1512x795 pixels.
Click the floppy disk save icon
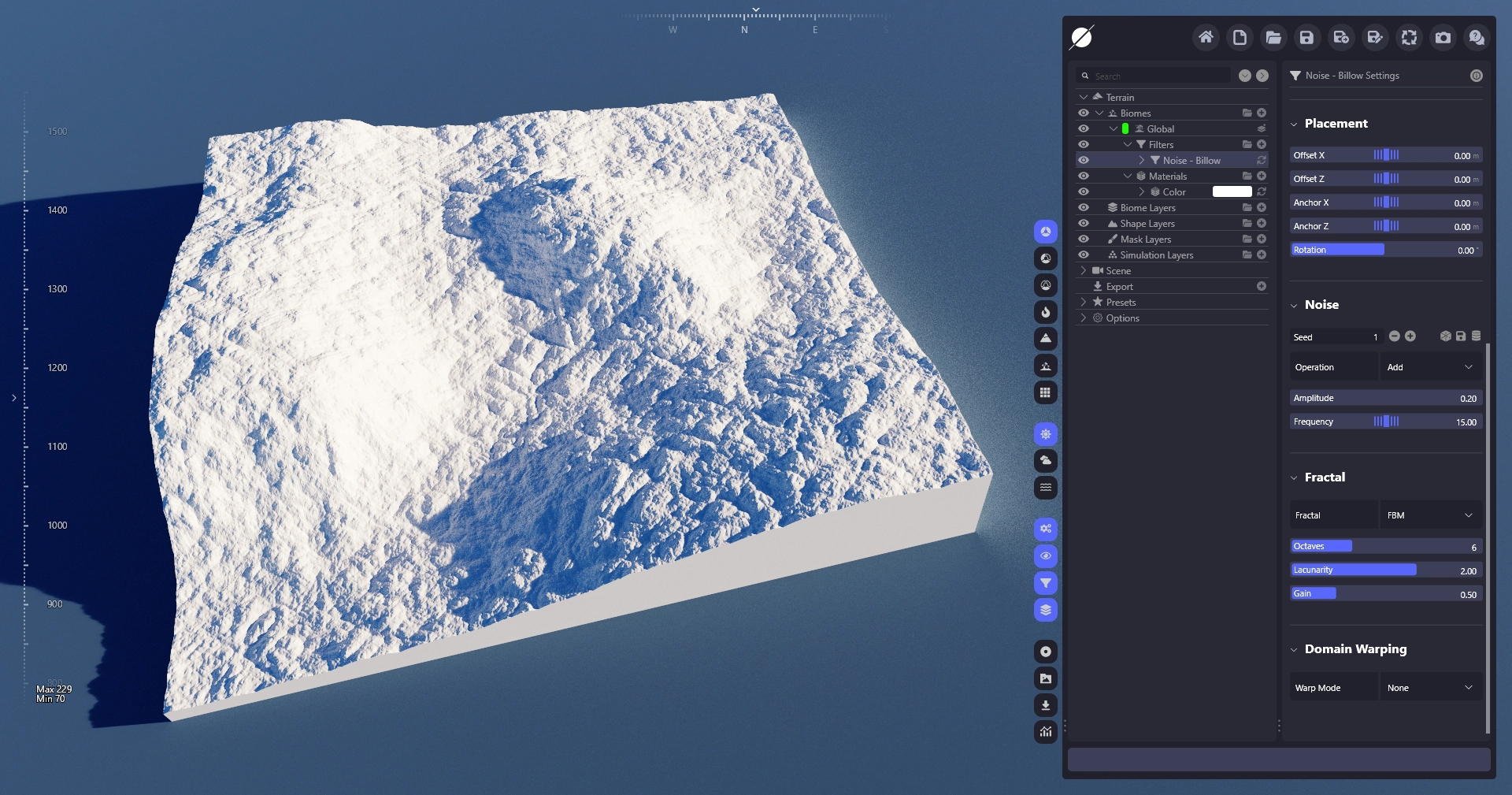1306,37
